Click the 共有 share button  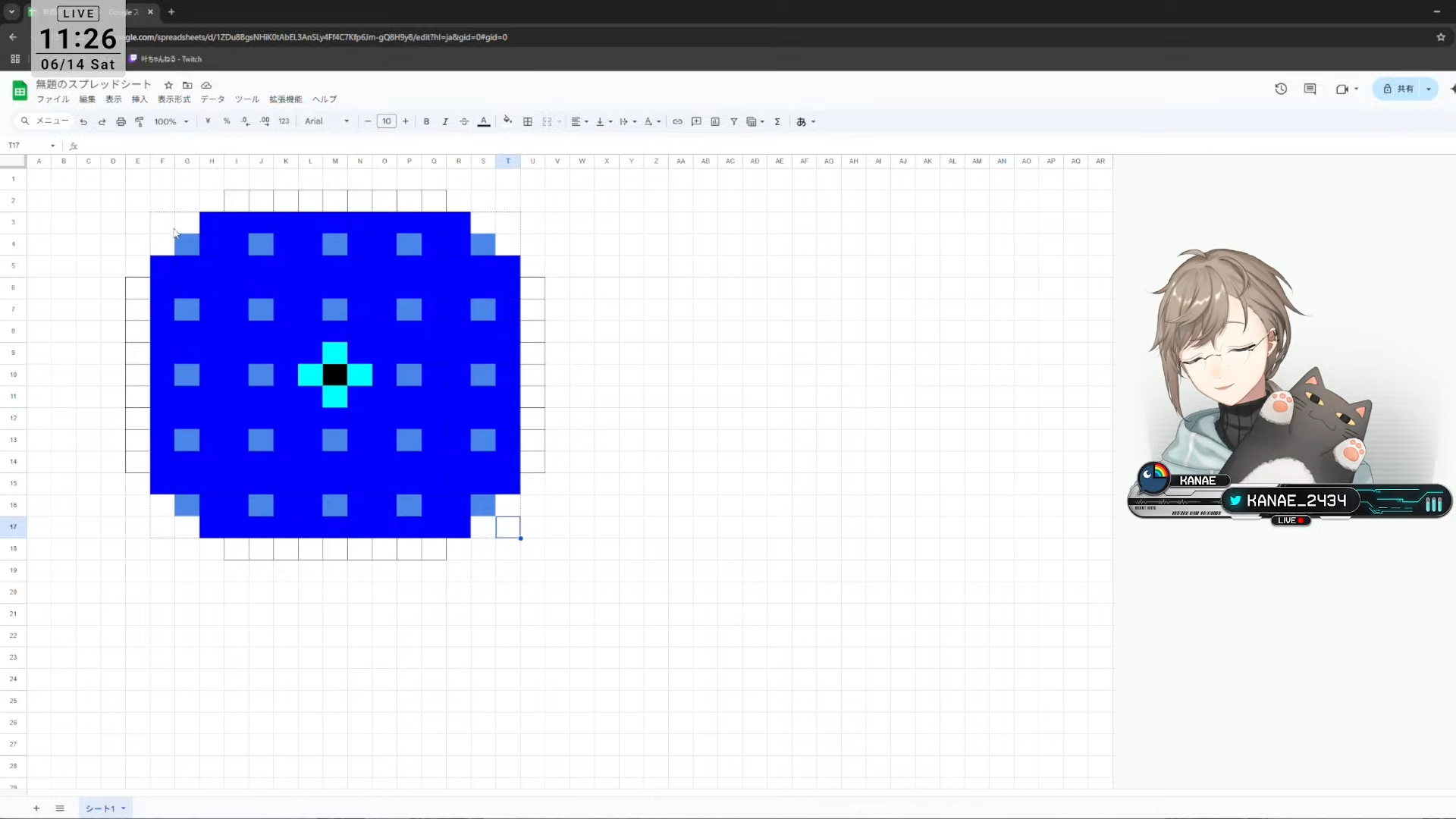[1398, 89]
